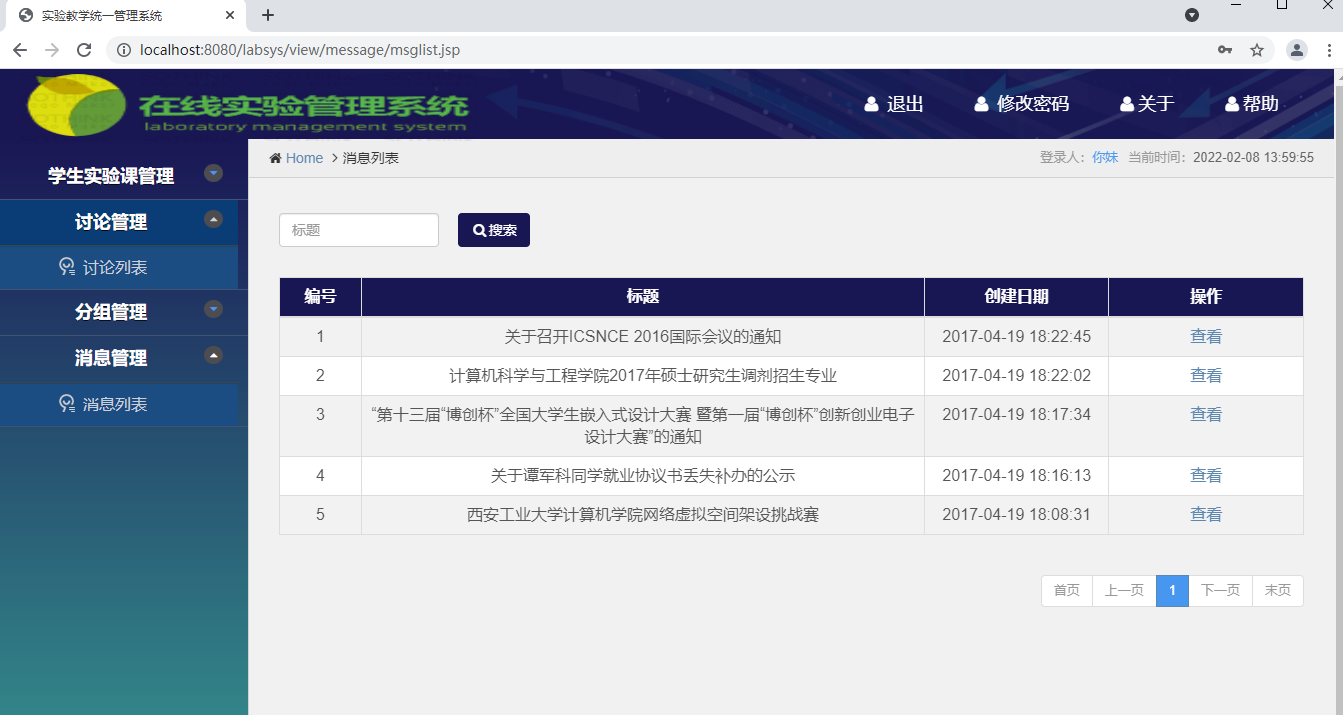Select the 讨论管理 menu heading
The height and width of the screenshot is (715, 1343).
(111, 222)
